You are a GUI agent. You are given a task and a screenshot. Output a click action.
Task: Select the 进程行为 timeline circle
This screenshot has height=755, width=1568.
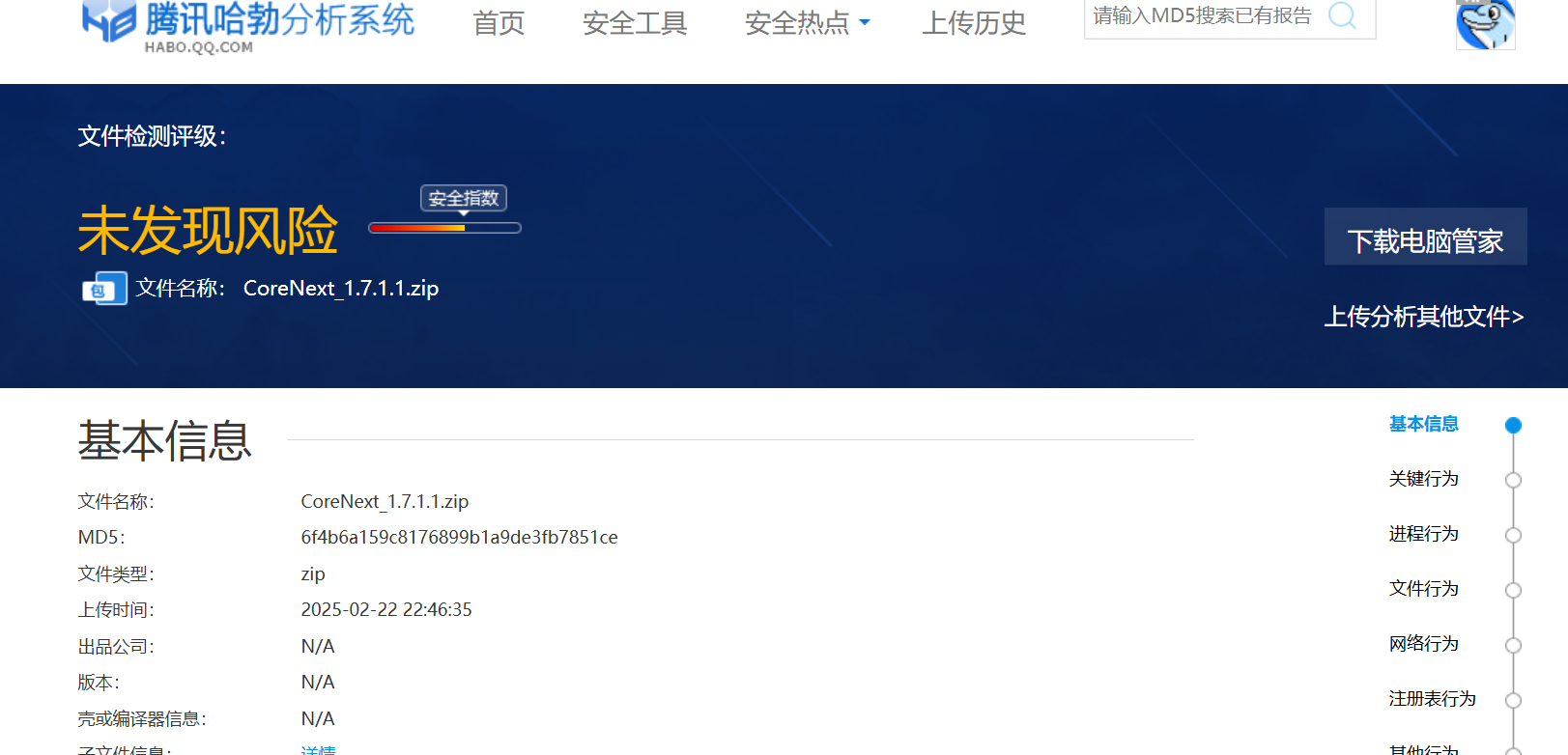(1513, 535)
